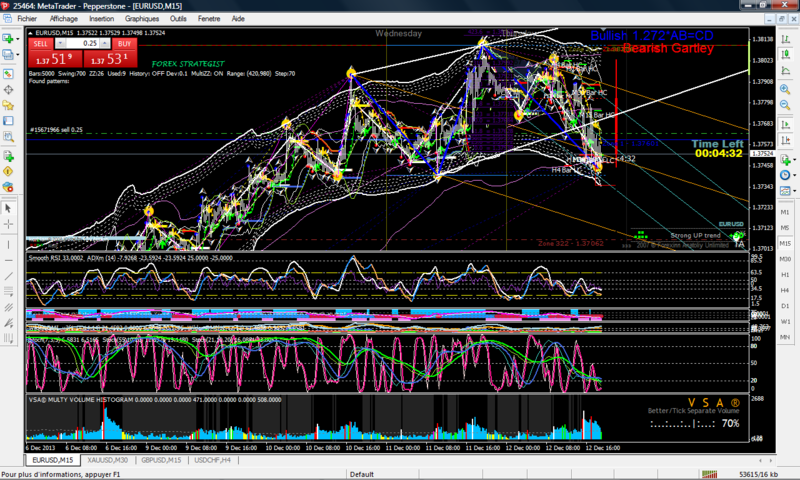This screenshot has width=800, height=480.
Task: Click BUY at 1.37531
Action: coord(110,60)
